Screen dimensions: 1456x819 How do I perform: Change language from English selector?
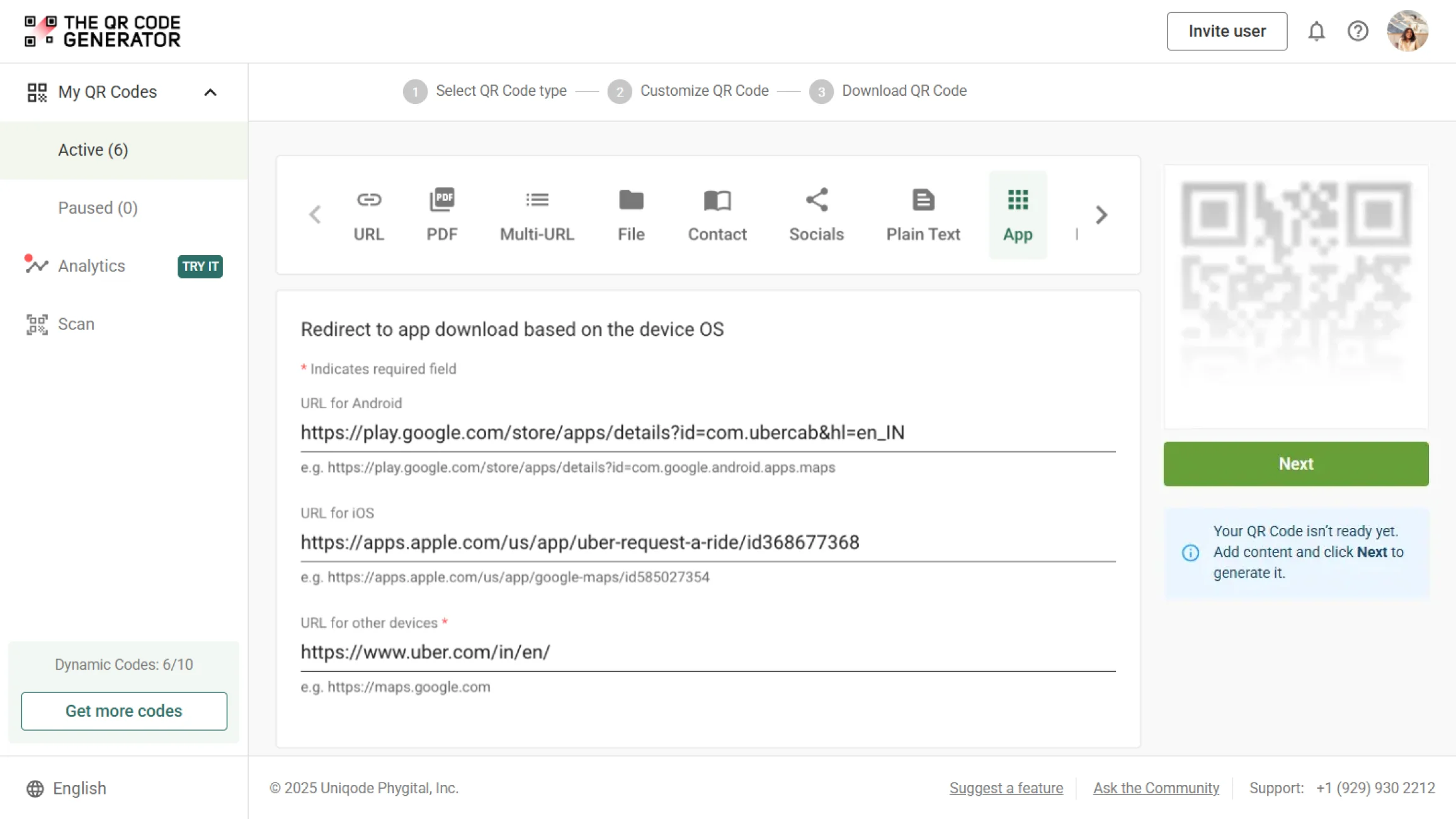coord(67,788)
